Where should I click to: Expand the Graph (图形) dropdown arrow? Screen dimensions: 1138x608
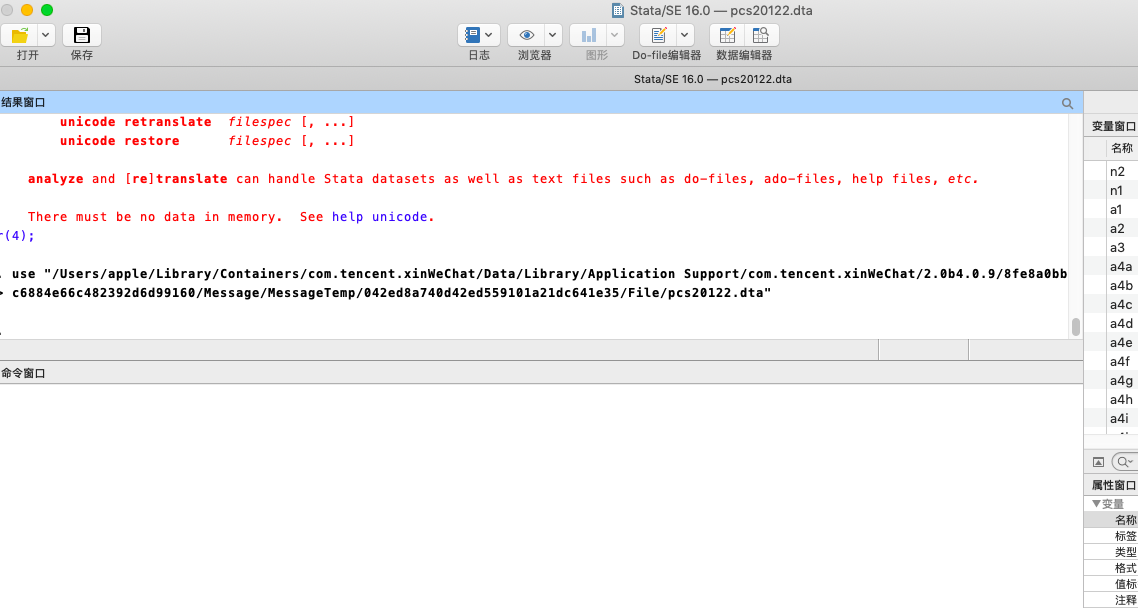pyautogui.click(x=615, y=35)
